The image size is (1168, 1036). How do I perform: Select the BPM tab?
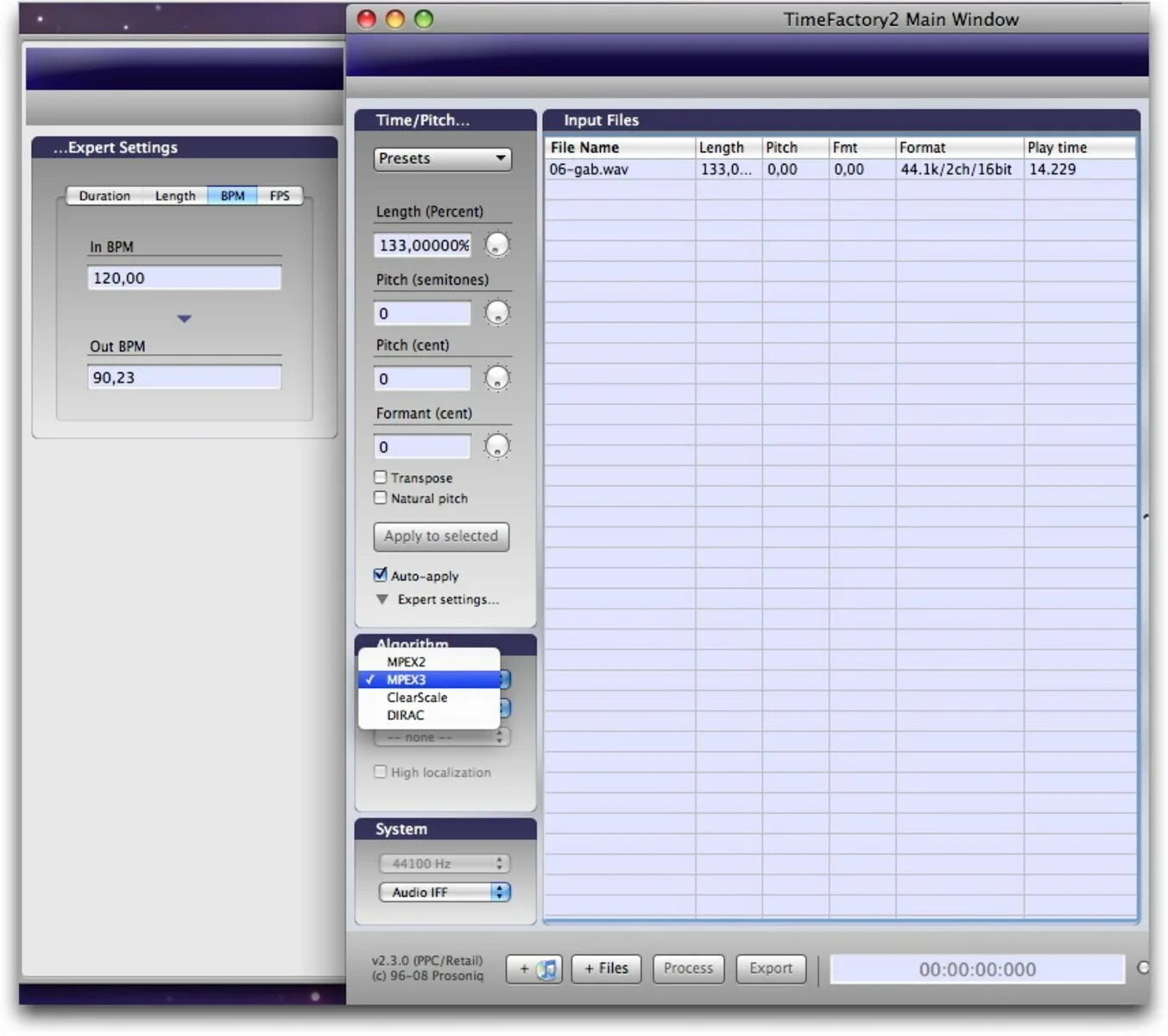pos(232,196)
